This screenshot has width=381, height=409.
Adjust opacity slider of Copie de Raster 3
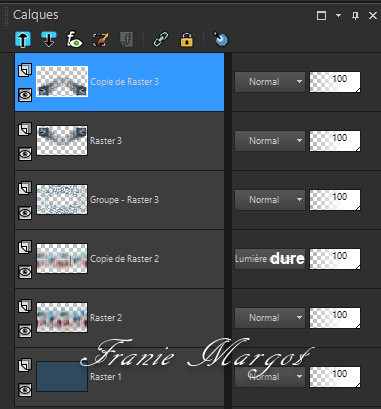pos(335,82)
